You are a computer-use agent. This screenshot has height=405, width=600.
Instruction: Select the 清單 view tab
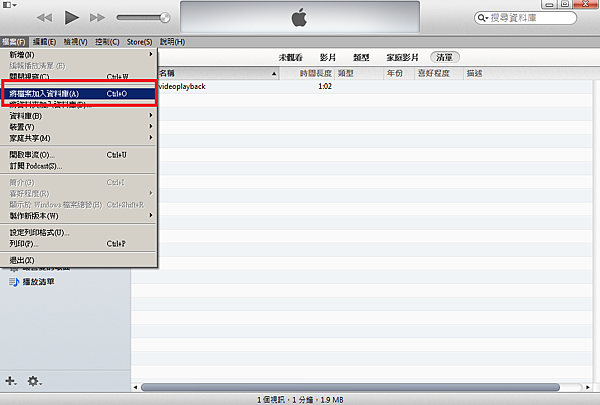[x=445, y=57]
